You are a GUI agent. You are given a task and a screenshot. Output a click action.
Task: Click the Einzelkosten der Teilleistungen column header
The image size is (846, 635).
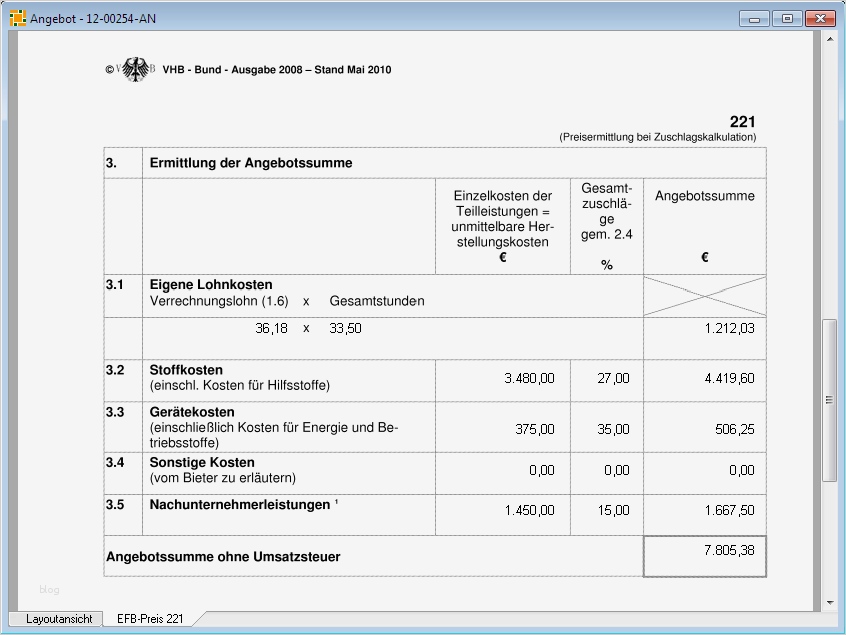click(502, 226)
